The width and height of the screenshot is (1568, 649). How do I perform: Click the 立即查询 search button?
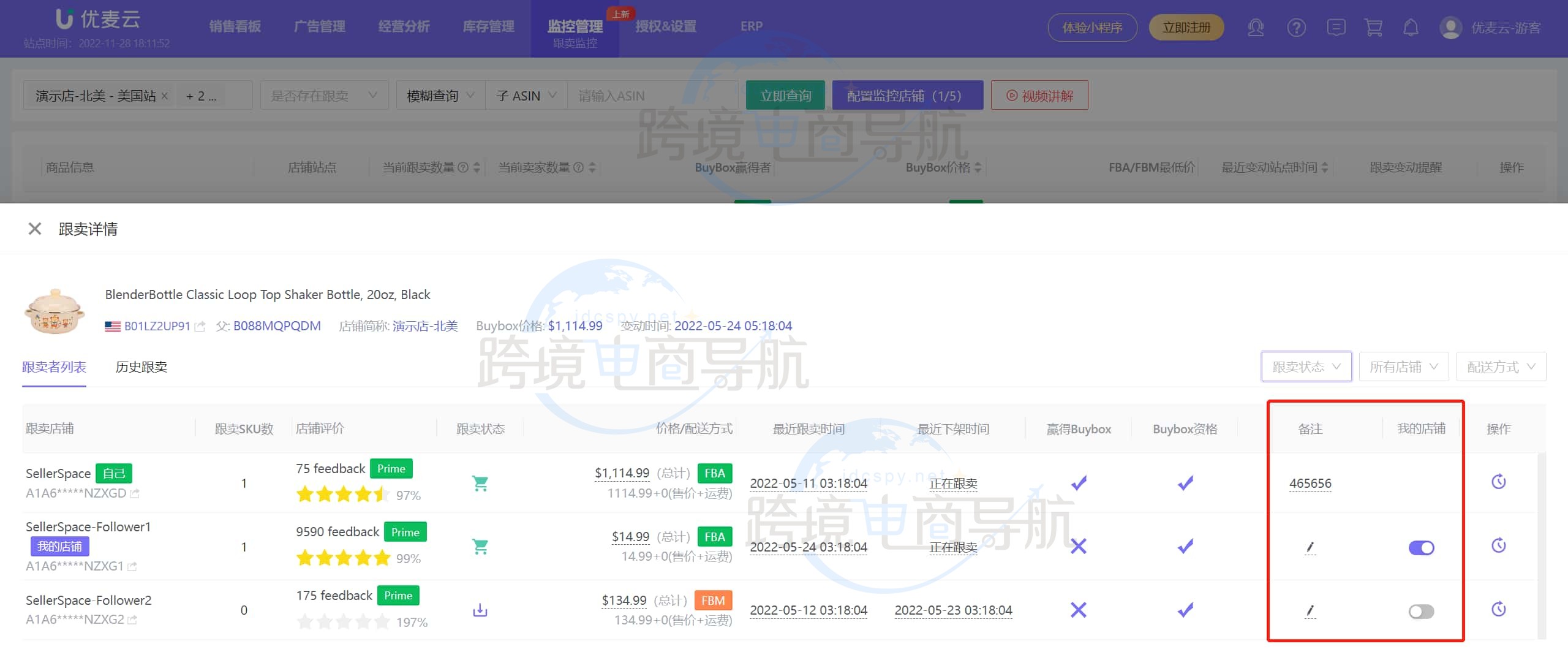785,95
